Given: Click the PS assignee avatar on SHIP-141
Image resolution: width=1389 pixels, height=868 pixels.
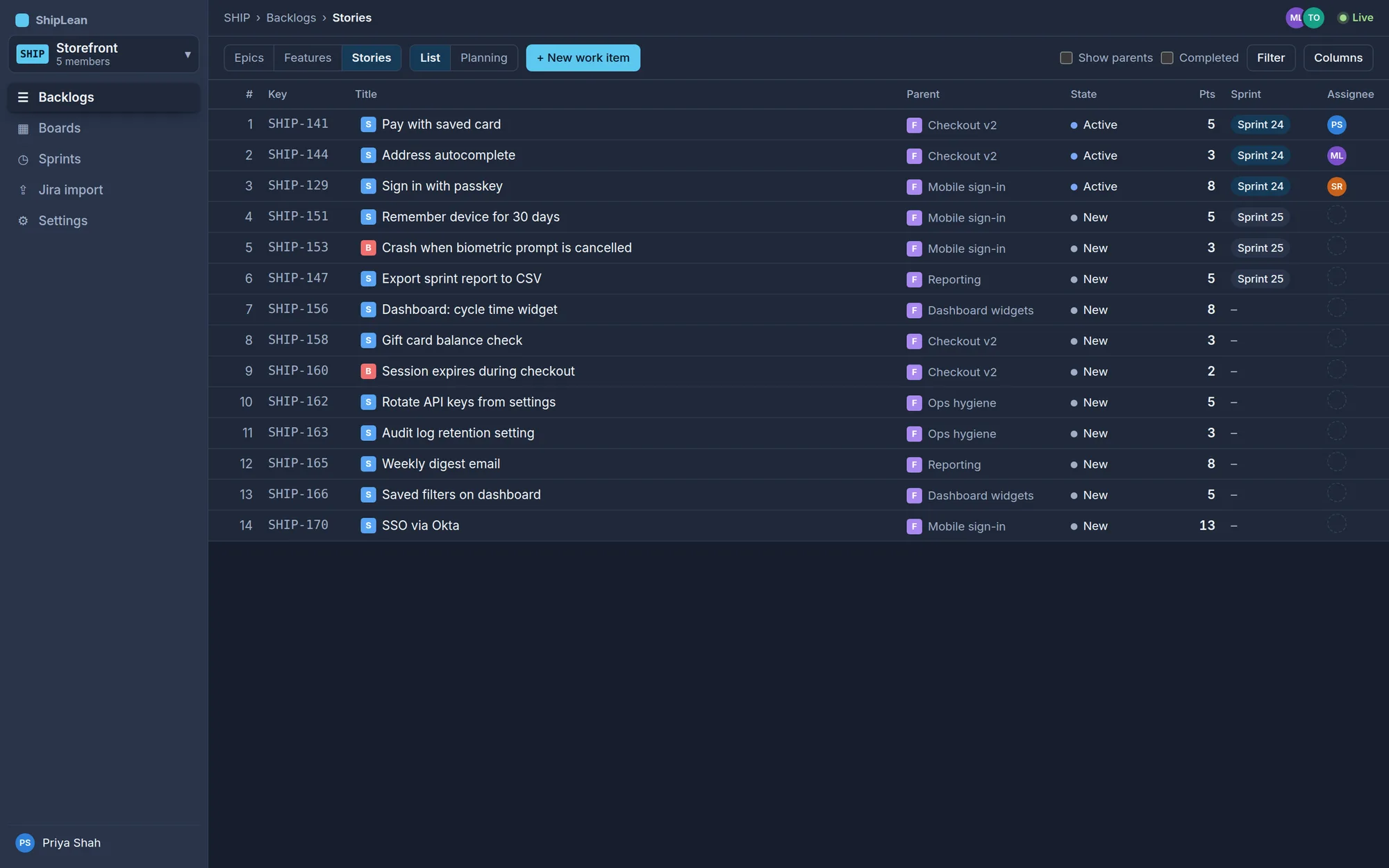Looking at the screenshot, I should click(x=1336, y=125).
